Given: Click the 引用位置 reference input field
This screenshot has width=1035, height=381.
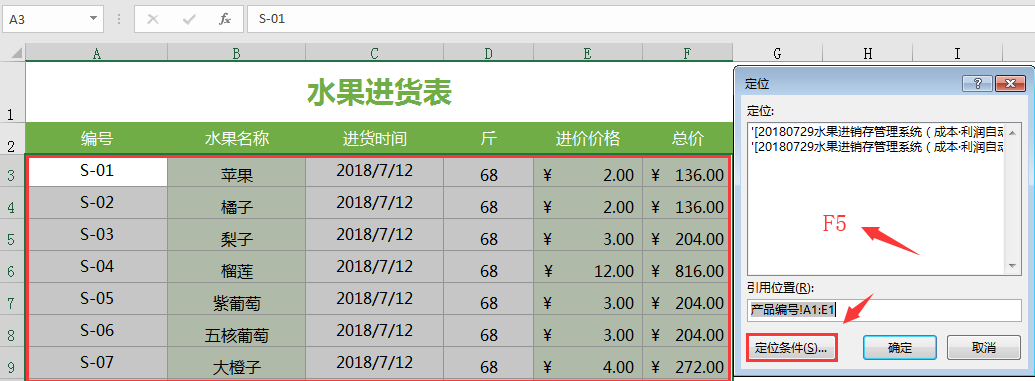Looking at the screenshot, I should (884, 309).
